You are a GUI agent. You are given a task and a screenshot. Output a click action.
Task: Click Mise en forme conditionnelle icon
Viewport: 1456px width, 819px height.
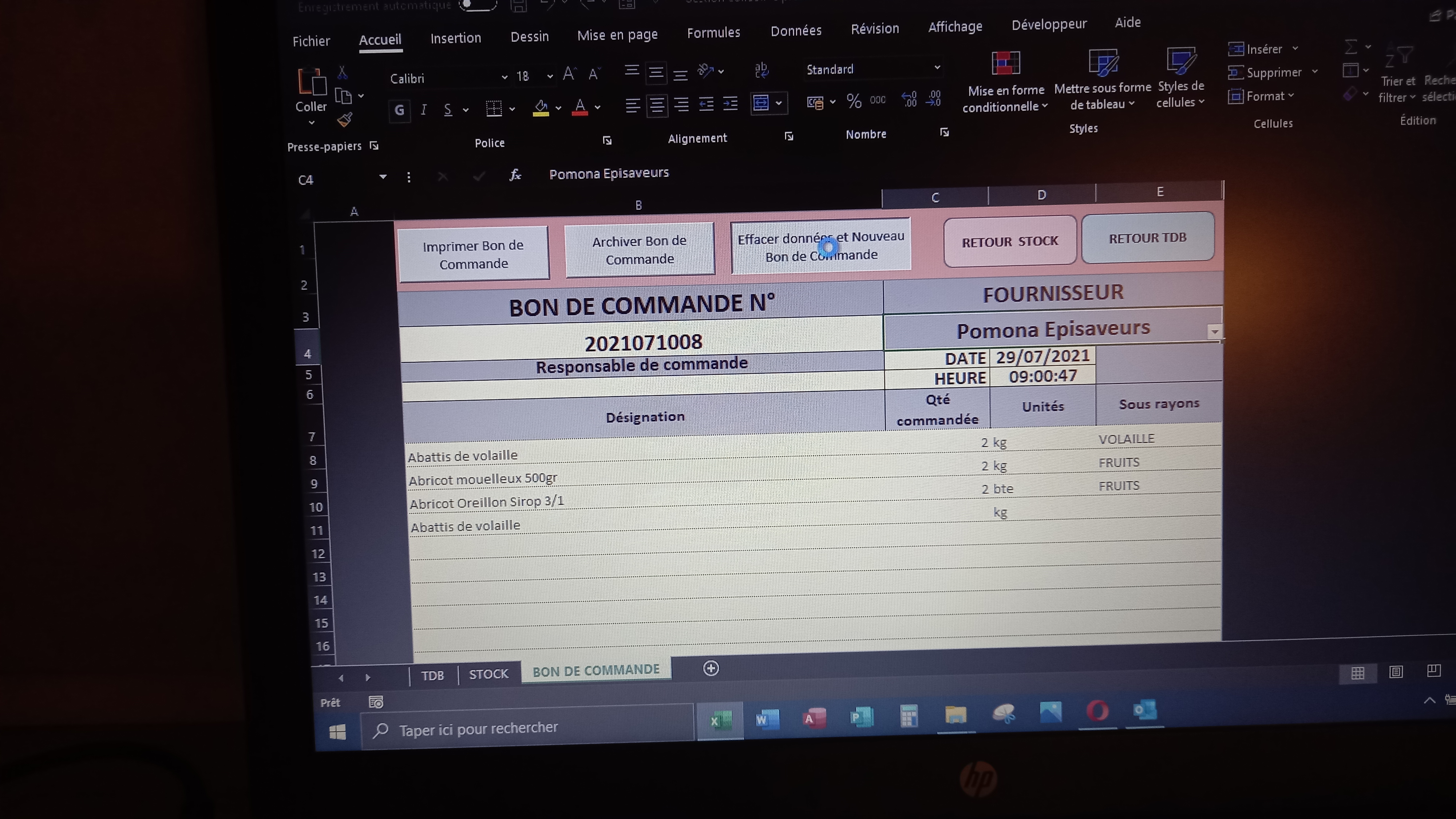[1005, 64]
